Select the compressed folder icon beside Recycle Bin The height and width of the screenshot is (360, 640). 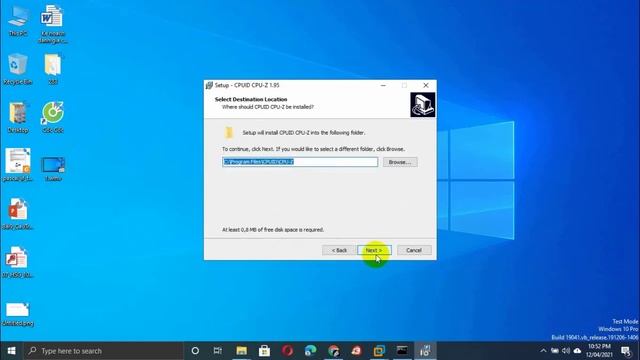coord(53,69)
